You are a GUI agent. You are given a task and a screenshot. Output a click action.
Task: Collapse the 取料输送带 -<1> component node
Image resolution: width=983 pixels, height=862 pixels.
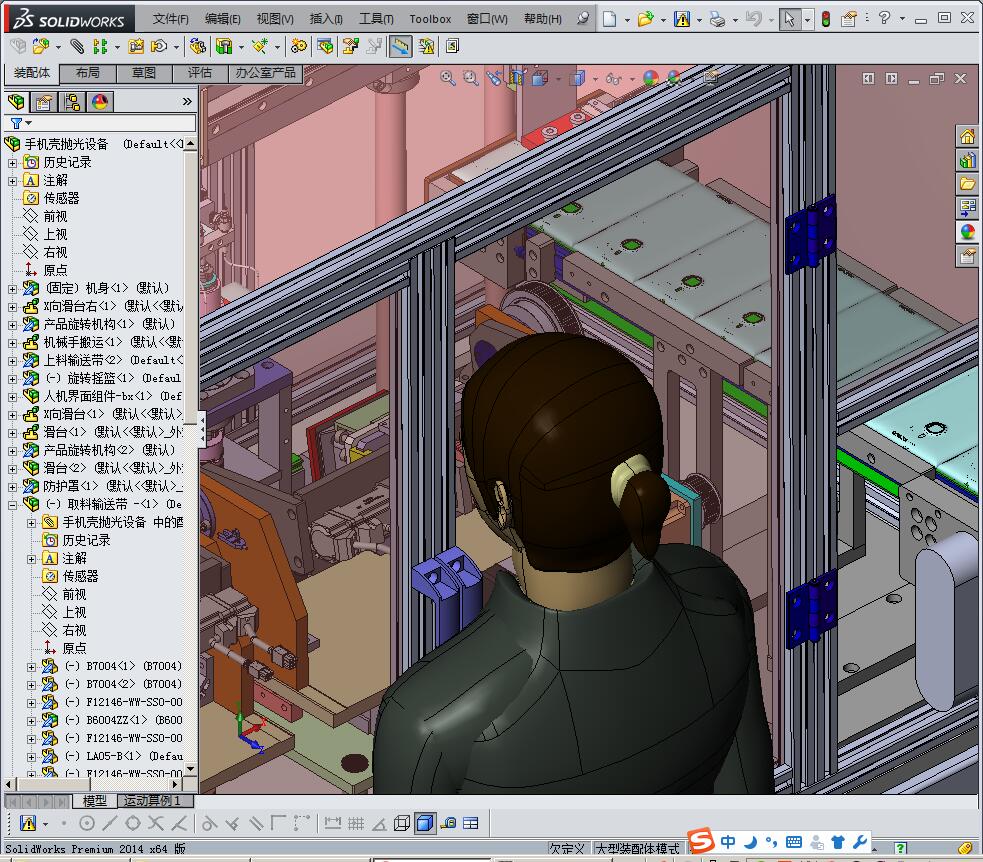pos(13,505)
